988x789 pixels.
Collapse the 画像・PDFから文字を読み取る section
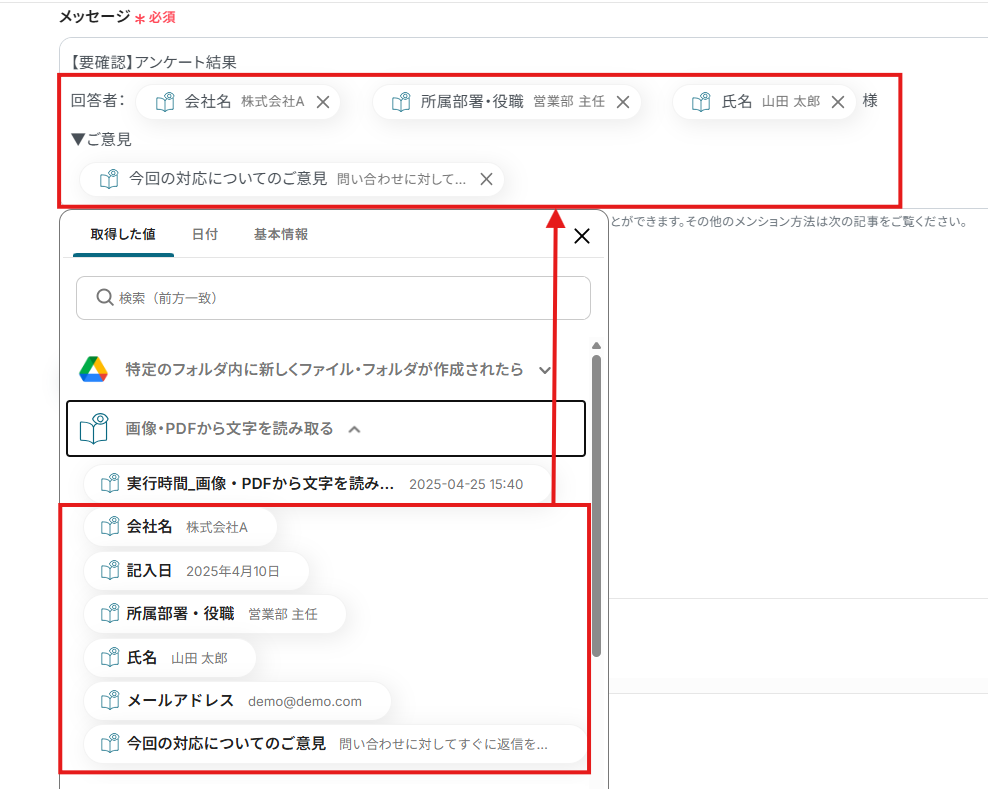pos(354,429)
